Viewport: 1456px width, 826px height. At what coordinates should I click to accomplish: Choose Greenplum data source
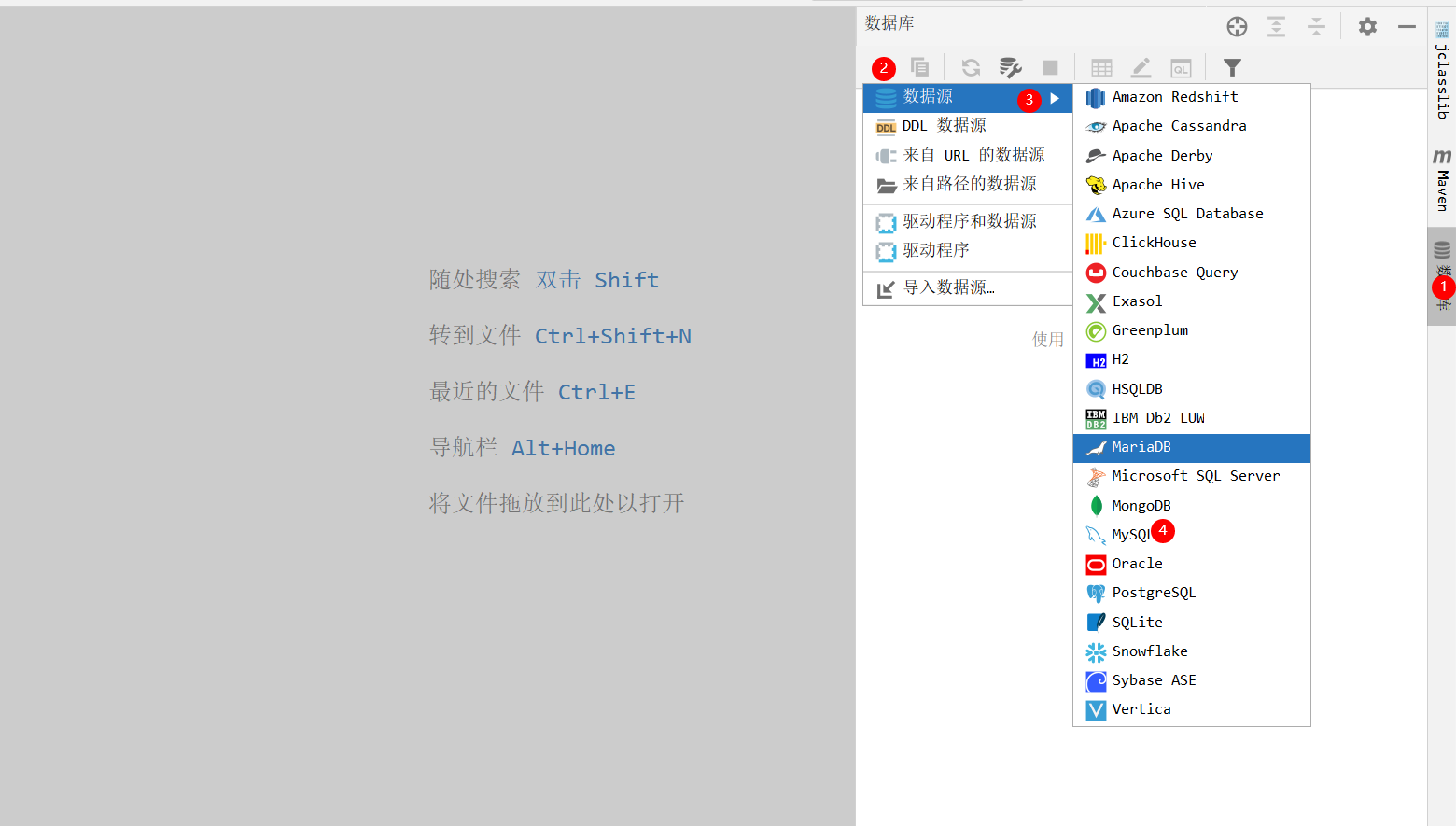[x=1192, y=330]
